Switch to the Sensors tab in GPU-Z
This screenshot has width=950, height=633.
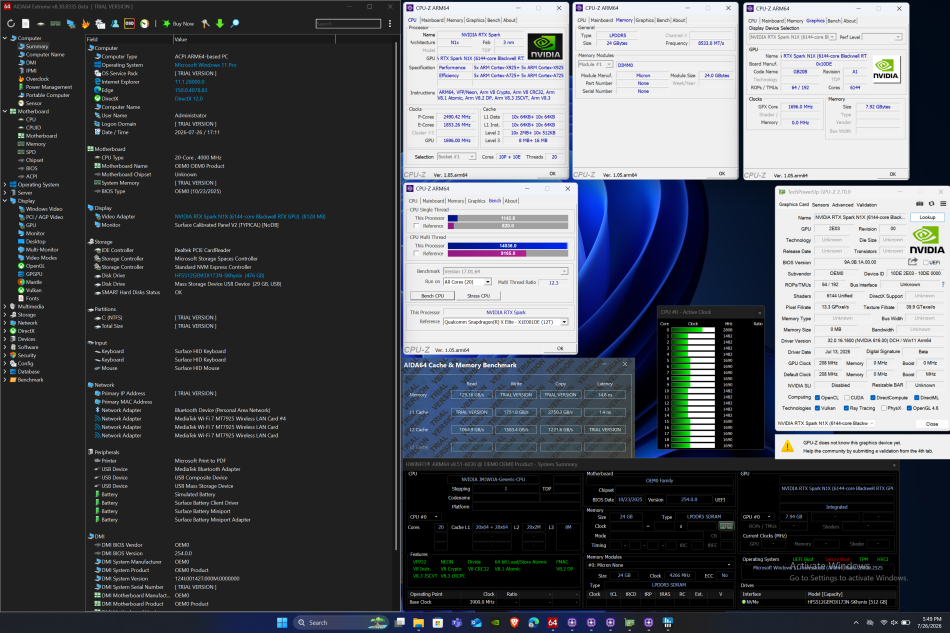pos(820,205)
